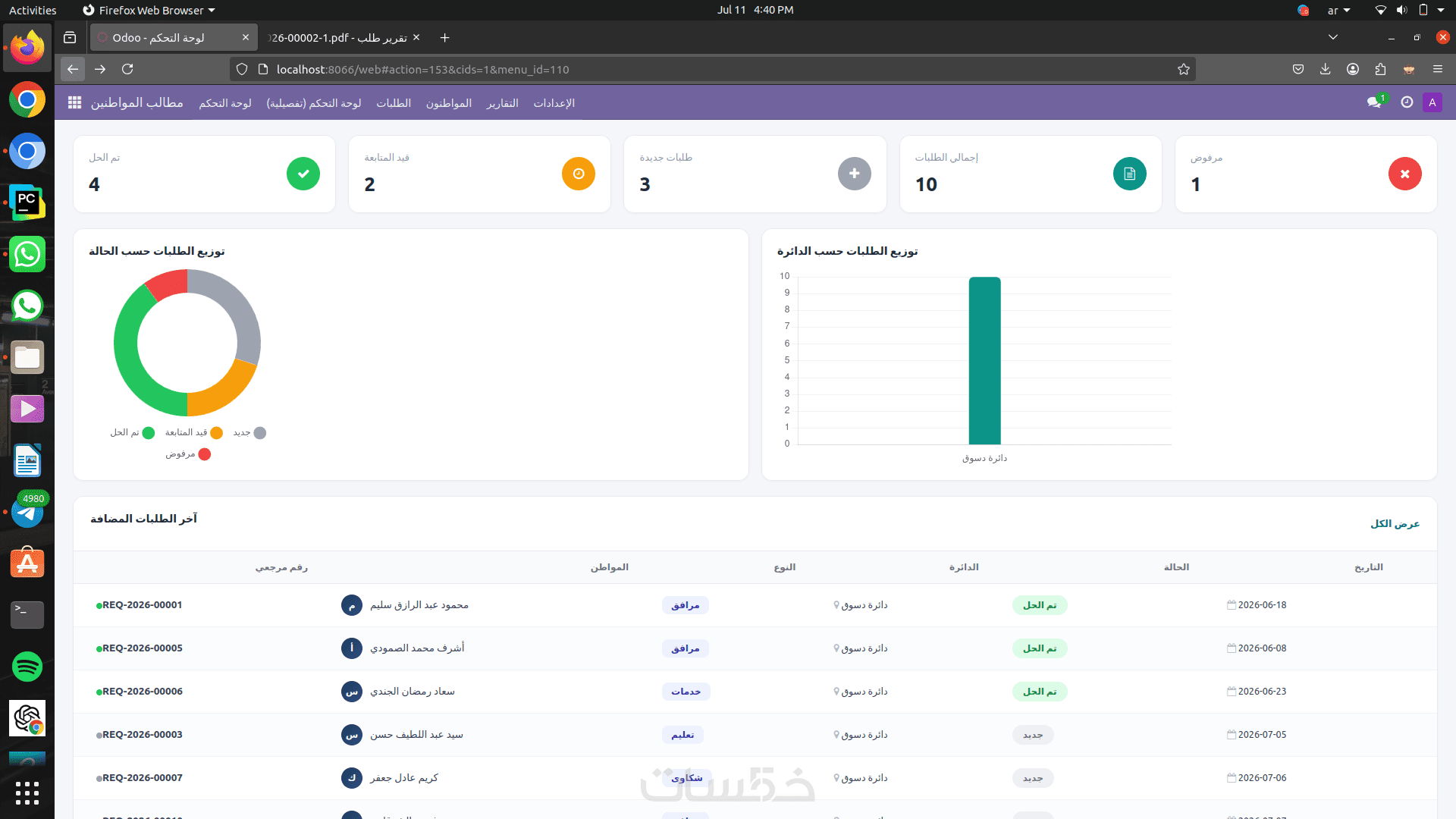Open request REQ-2026-00007
Screen dimensions: 1456x819
[143, 778]
